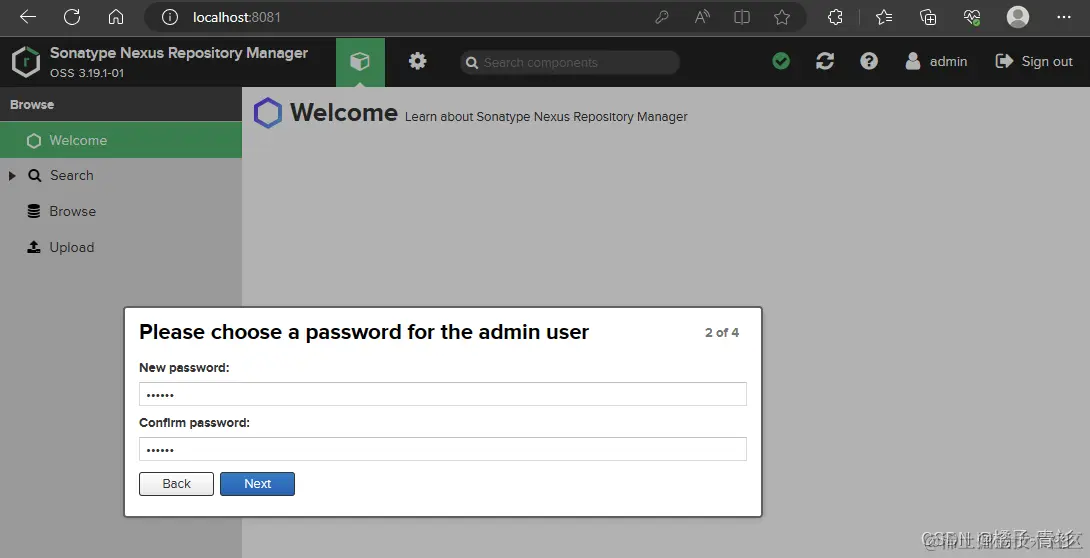
Task: Go back in browser history
Action: [28, 17]
